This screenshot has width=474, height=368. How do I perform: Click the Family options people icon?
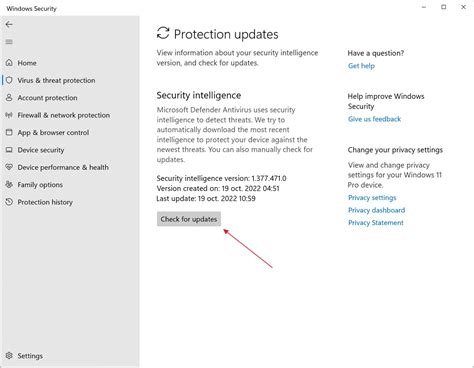tap(9, 184)
